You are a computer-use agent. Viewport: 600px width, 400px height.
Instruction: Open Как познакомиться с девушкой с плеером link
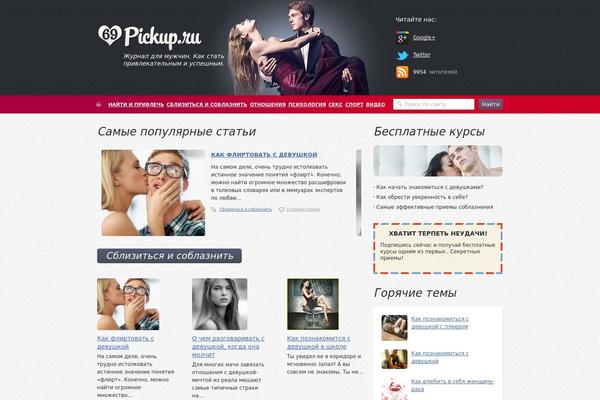tap(440, 323)
